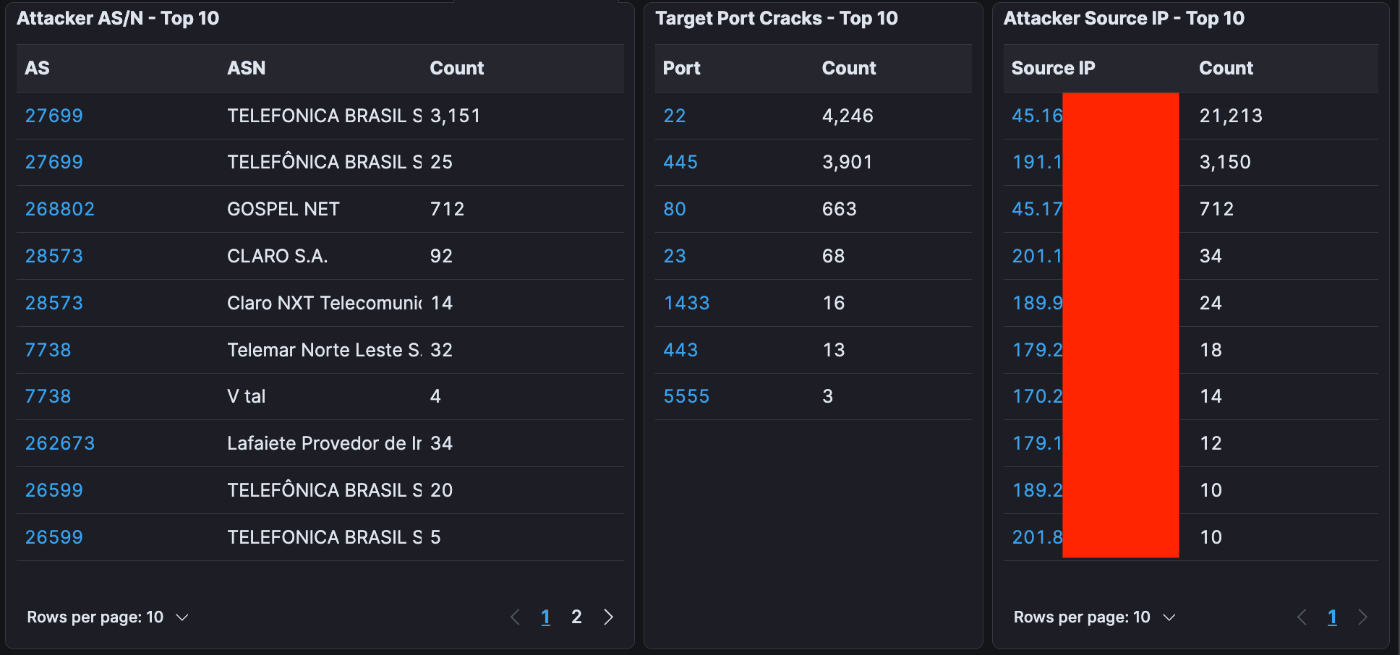This screenshot has width=1400, height=655.
Task: Select page 1 in Attacker AS/N pagination
Action: point(545,617)
